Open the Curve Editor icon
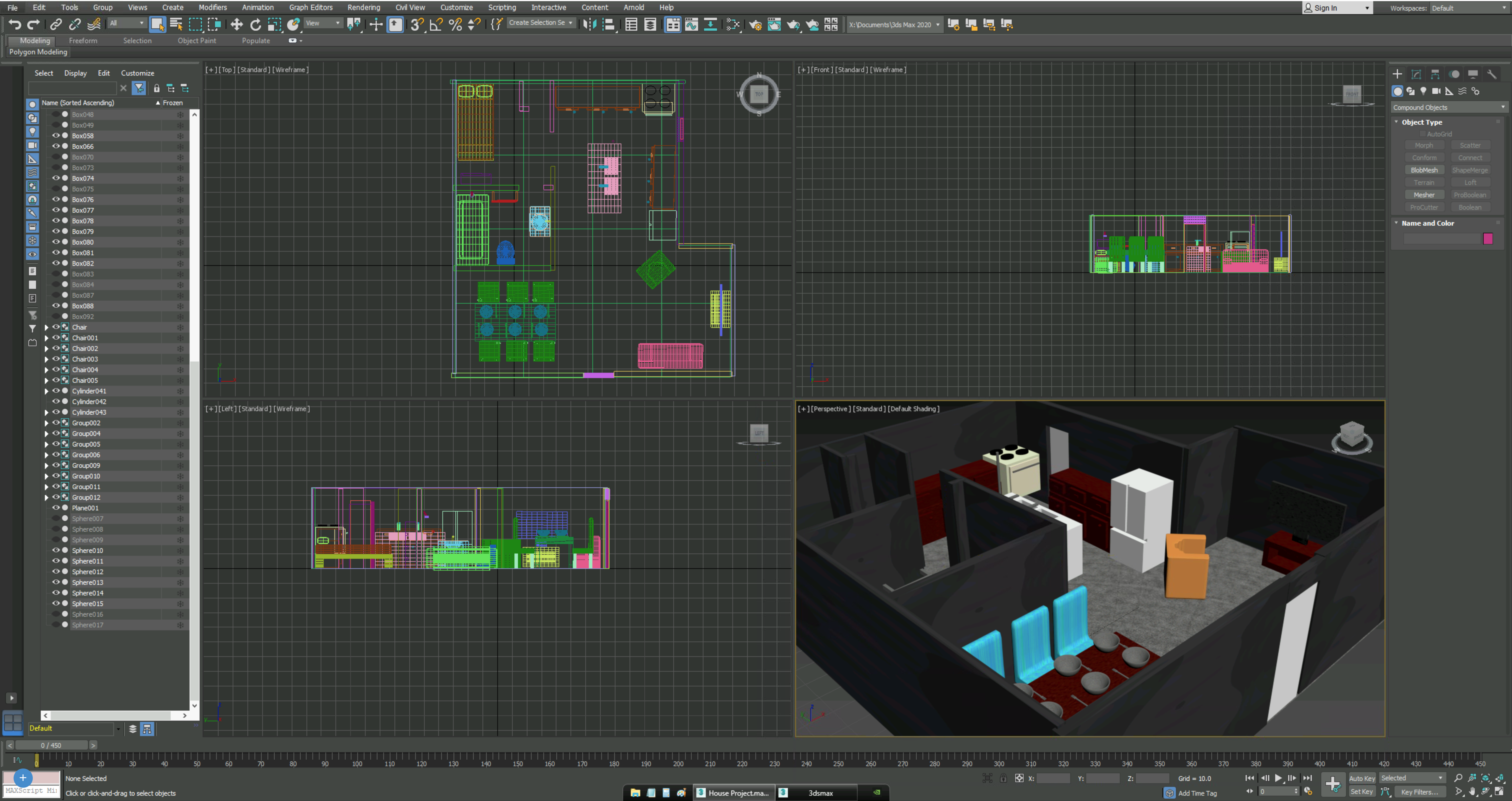1512x801 pixels. [691, 24]
